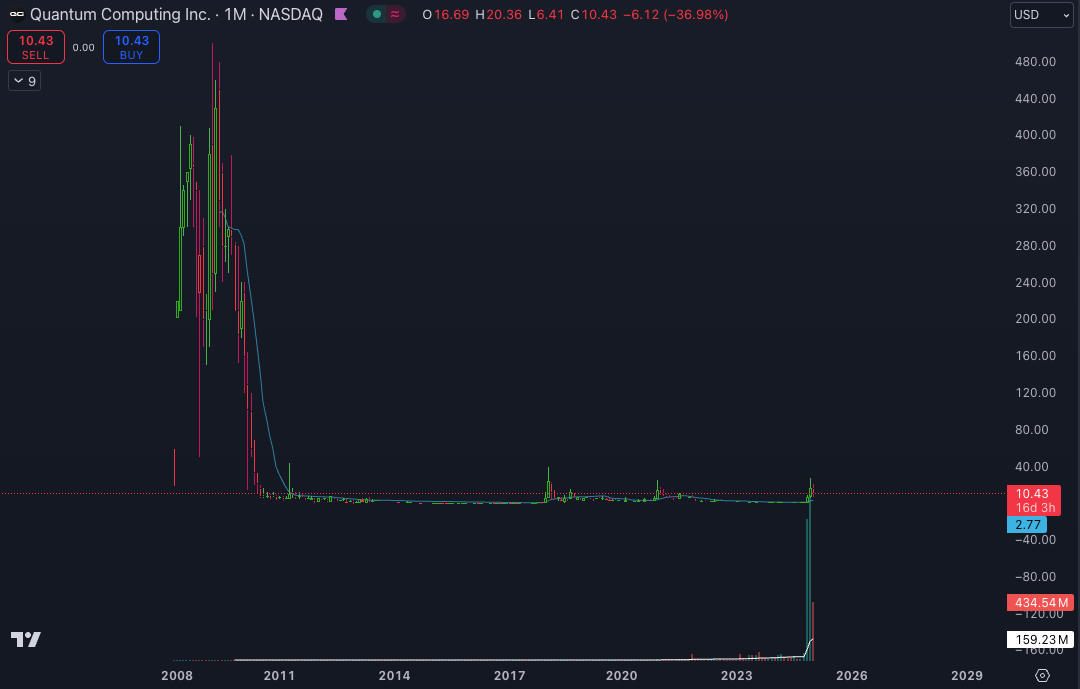Click the 2011 label on time axis
The width and height of the screenshot is (1080, 689).
coord(279,676)
